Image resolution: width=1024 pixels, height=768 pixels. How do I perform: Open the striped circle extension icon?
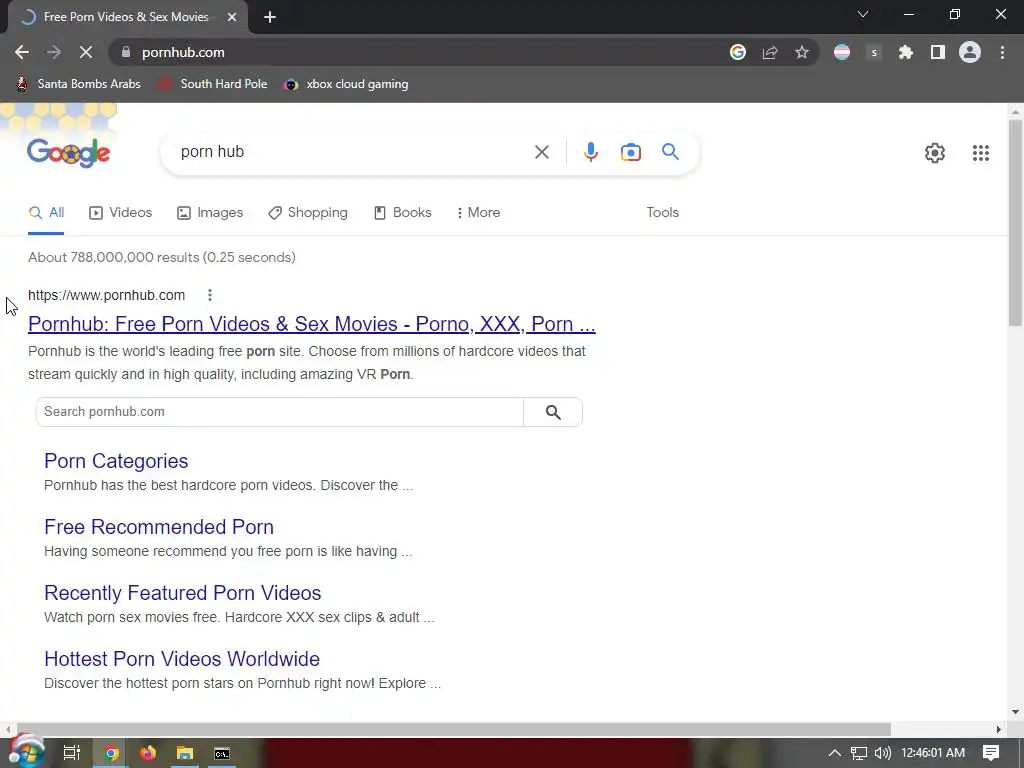click(842, 52)
